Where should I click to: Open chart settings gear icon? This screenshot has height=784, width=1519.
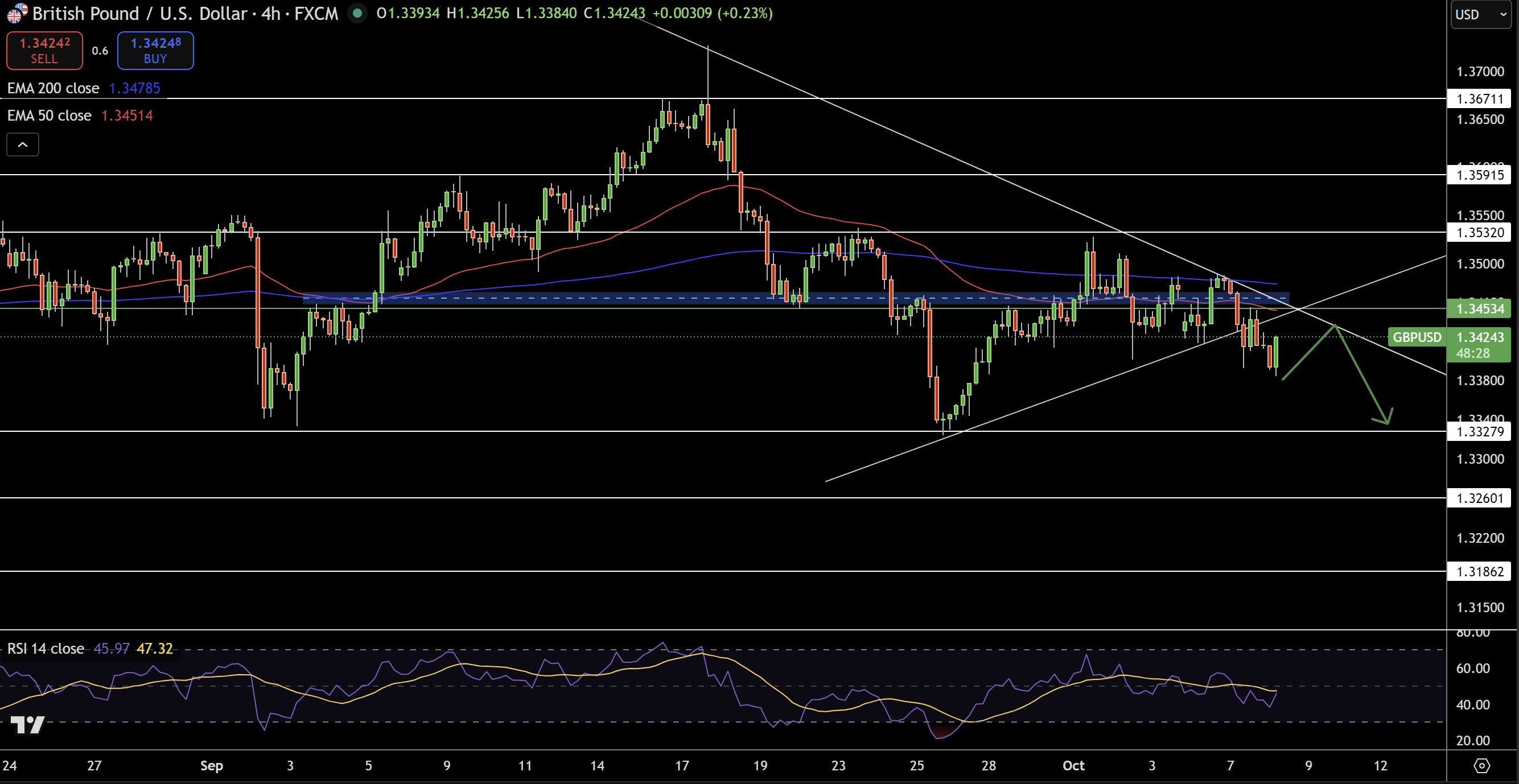click(1481, 765)
